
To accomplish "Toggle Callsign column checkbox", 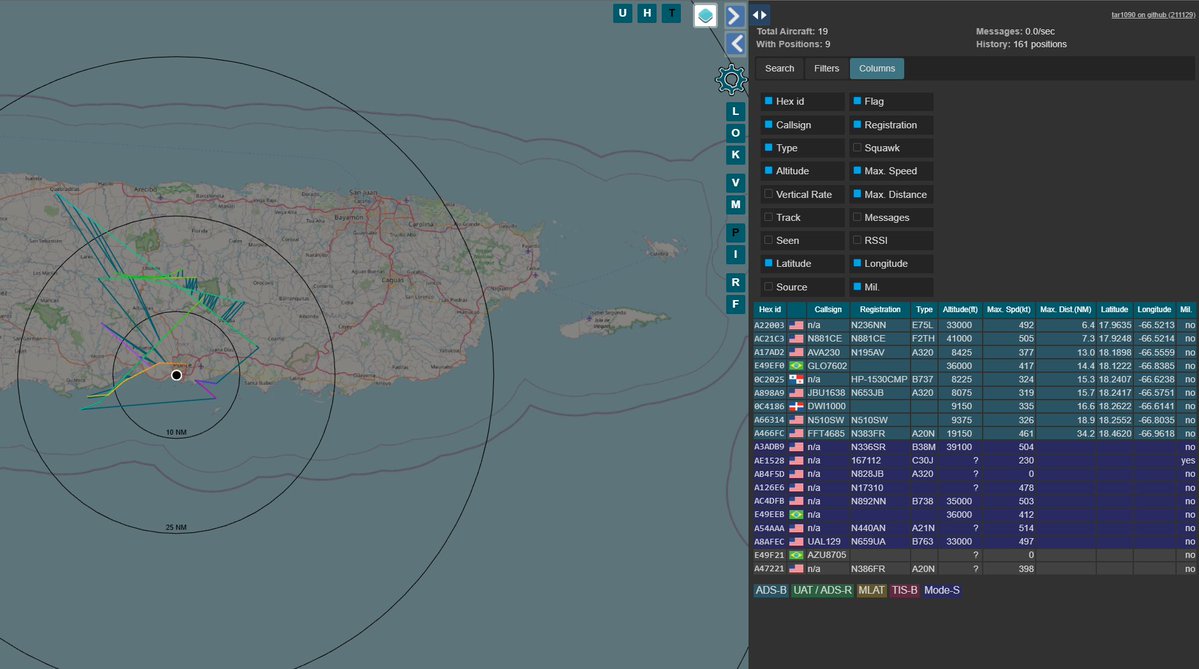I will click(x=768, y=125).
